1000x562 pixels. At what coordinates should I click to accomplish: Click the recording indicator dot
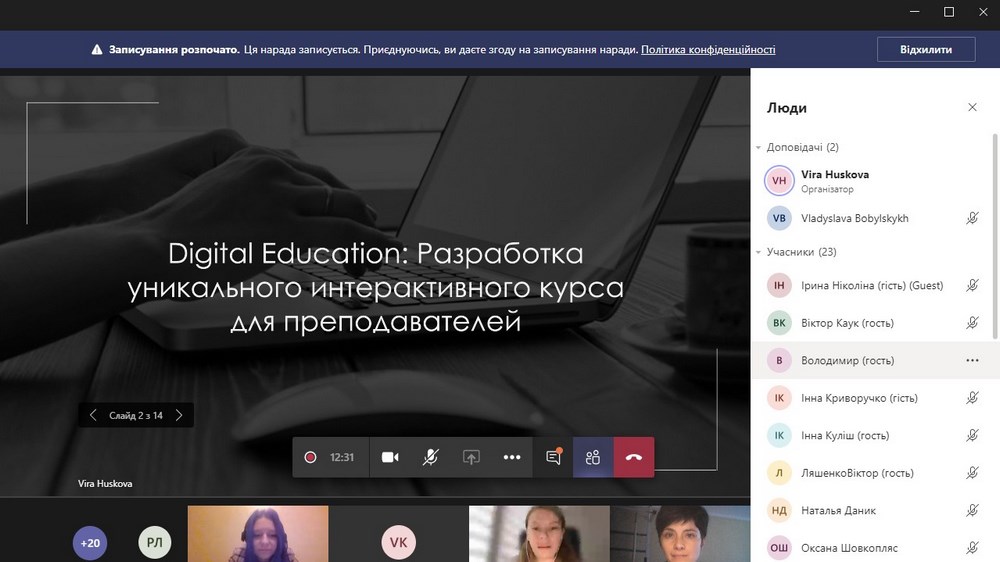tap(310, 457)
